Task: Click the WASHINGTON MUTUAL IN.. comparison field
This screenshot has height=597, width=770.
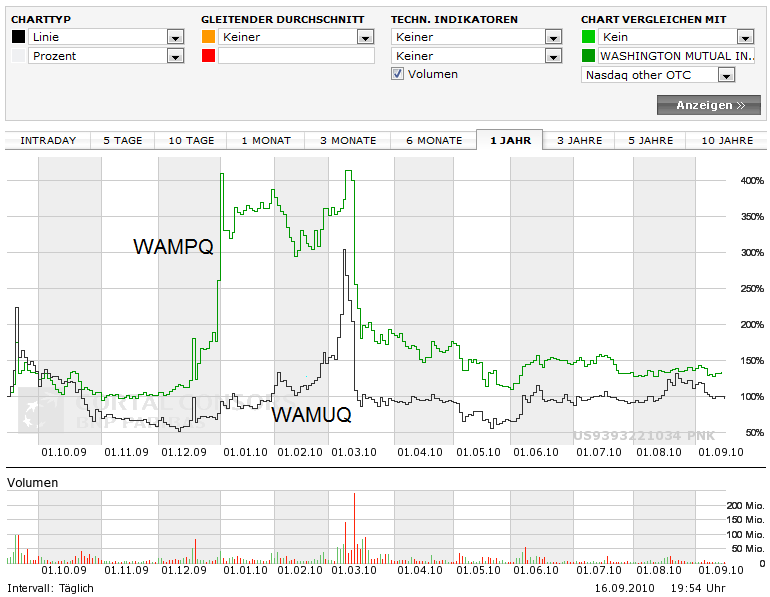Action: 676,56
